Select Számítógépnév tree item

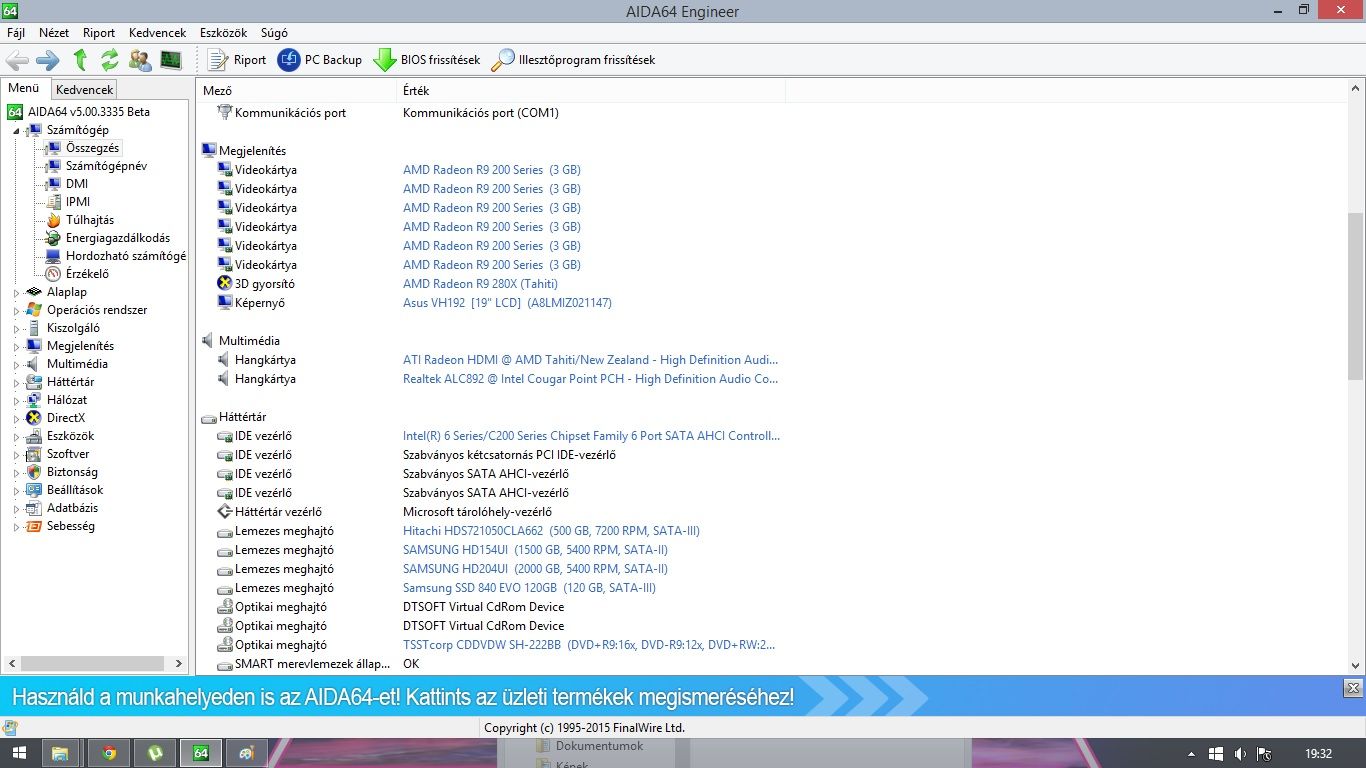pos(106,166)
